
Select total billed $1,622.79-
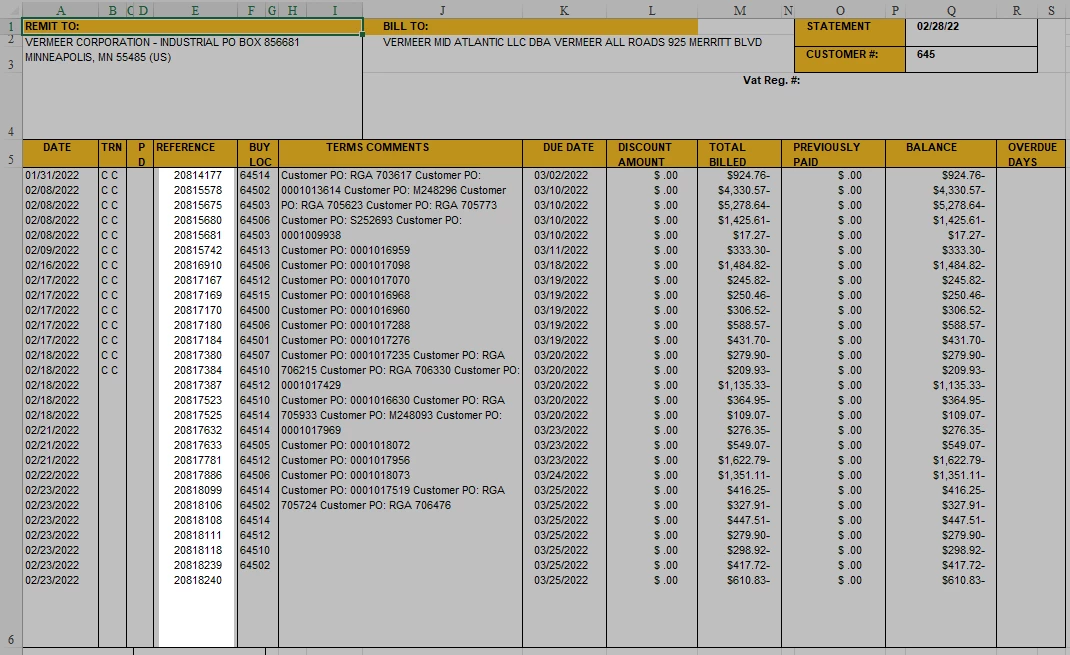[x=744, y=461]
